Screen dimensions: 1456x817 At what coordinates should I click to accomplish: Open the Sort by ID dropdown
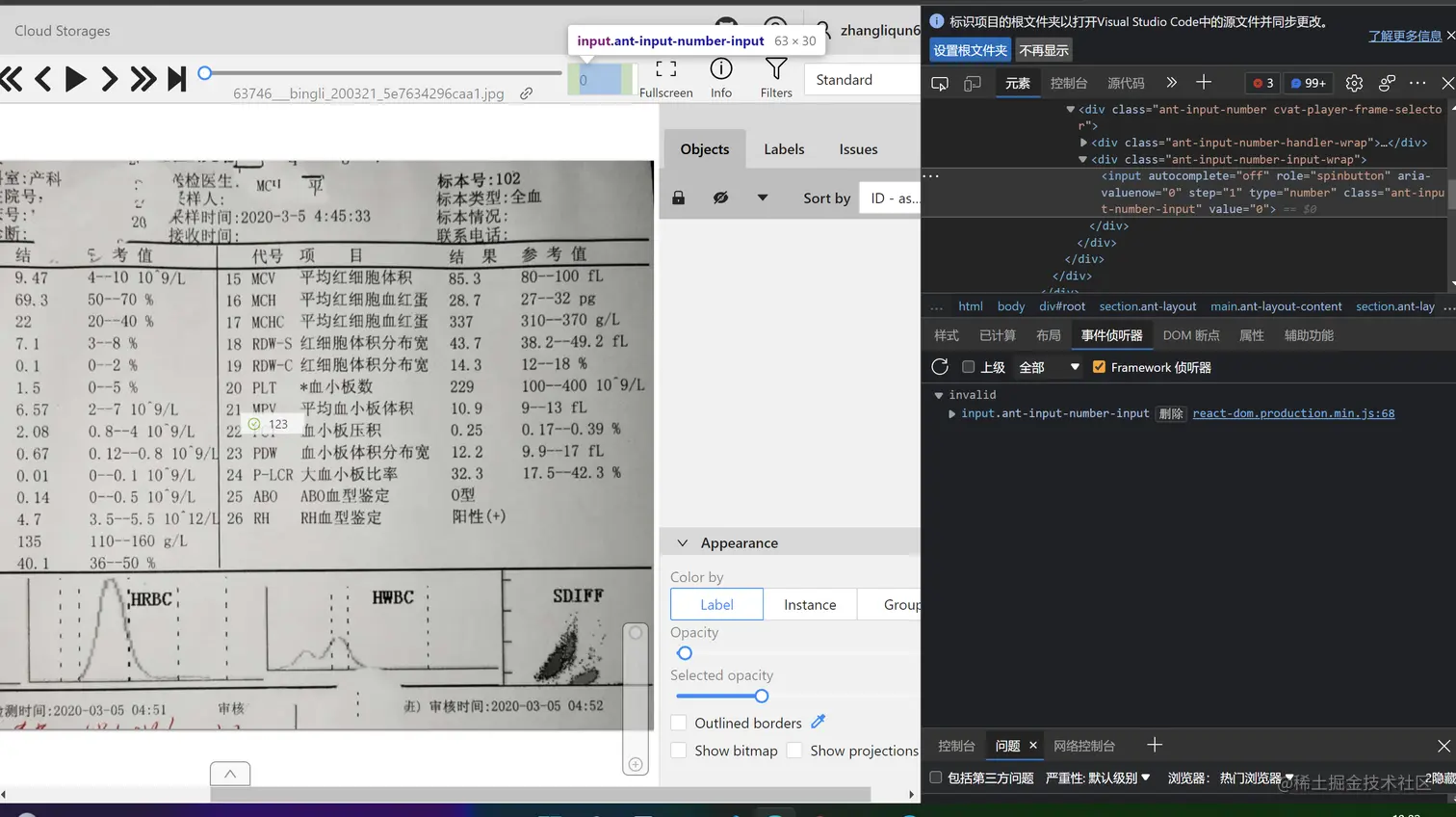[890, 198]
